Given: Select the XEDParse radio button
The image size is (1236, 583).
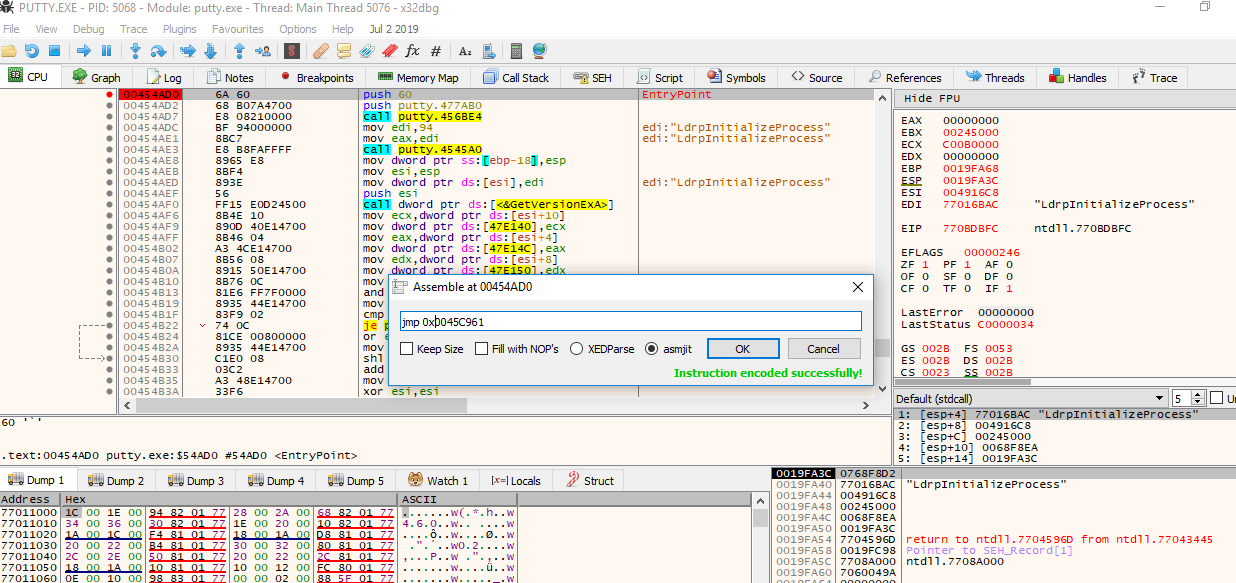Looking at the screenshot, I should [x=577, y=349].
